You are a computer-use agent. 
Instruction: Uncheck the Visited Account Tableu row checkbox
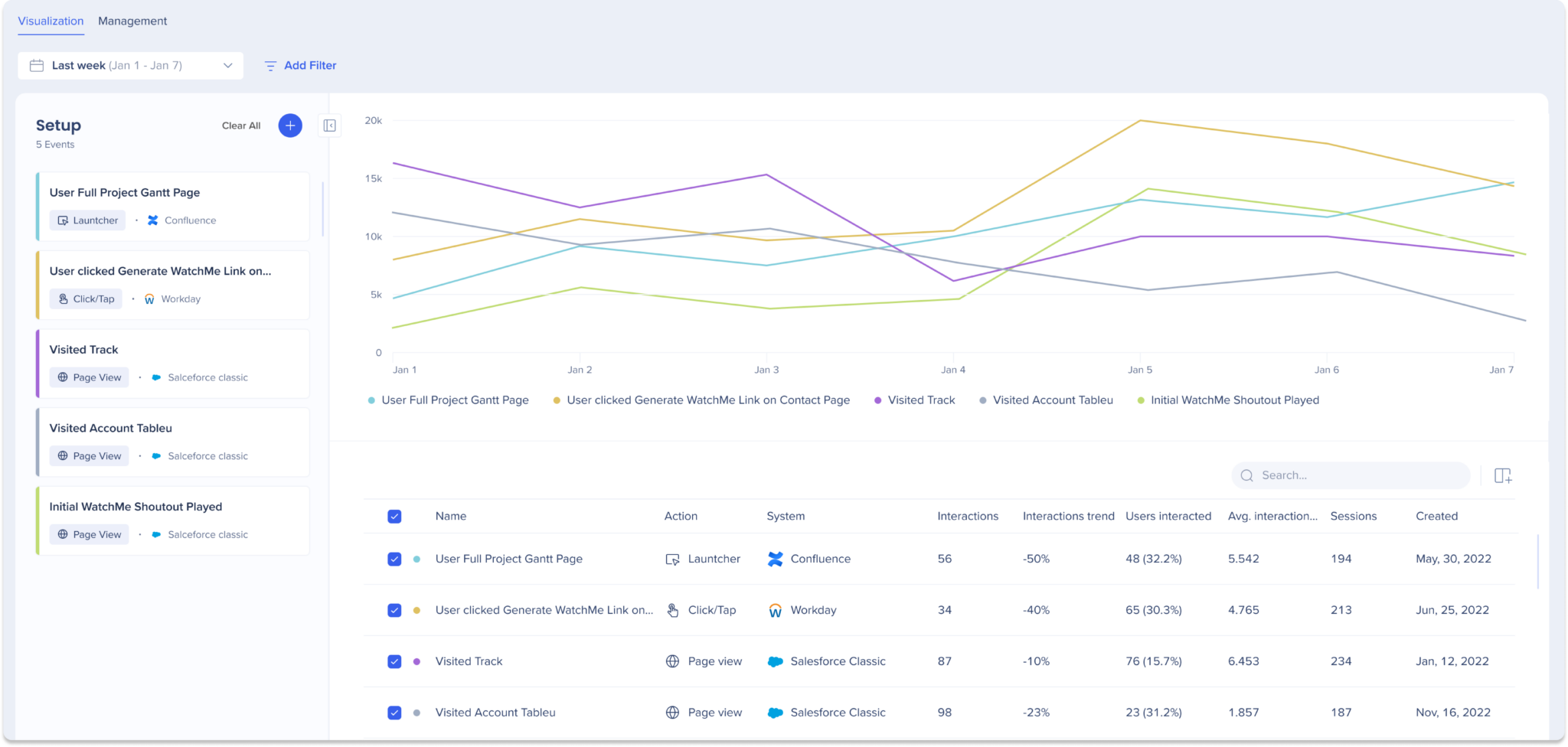click(x=395, y=712)
